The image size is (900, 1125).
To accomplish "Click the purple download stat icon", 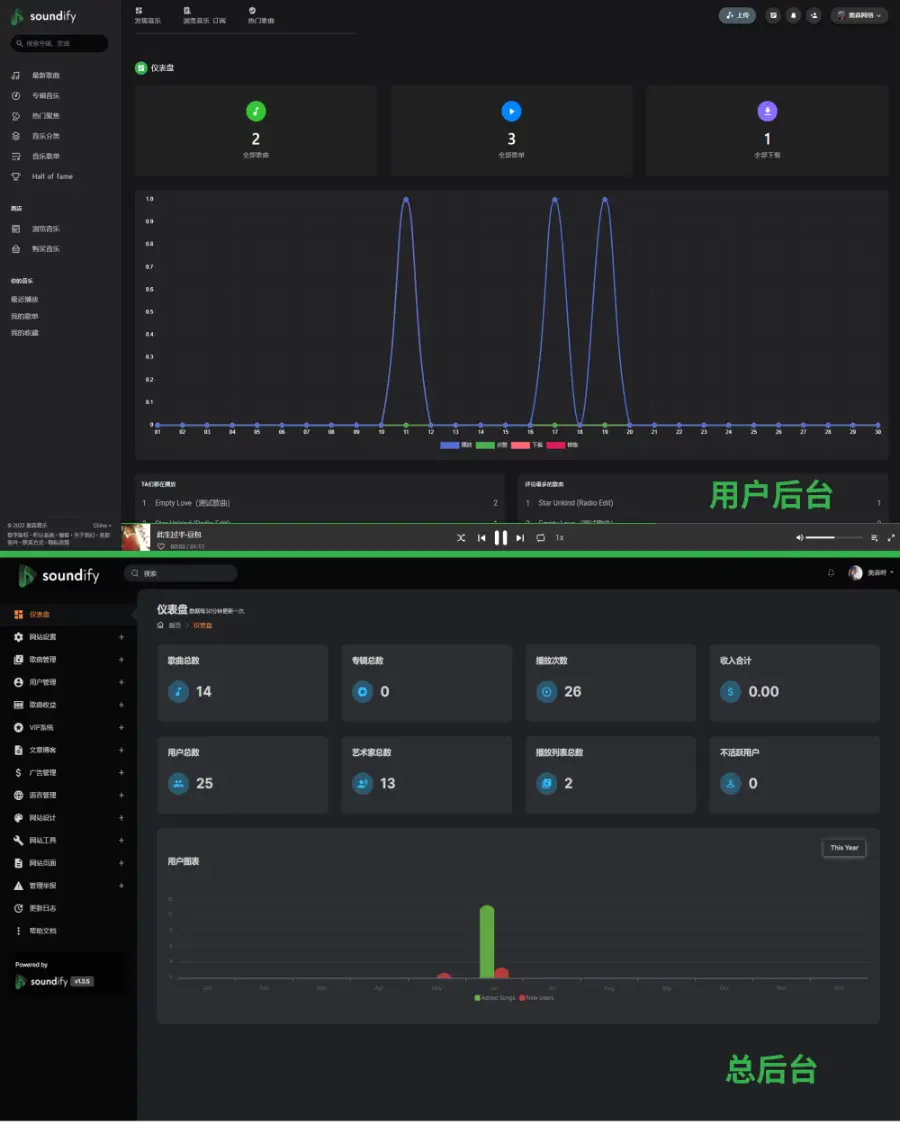I will click(767, 111).
